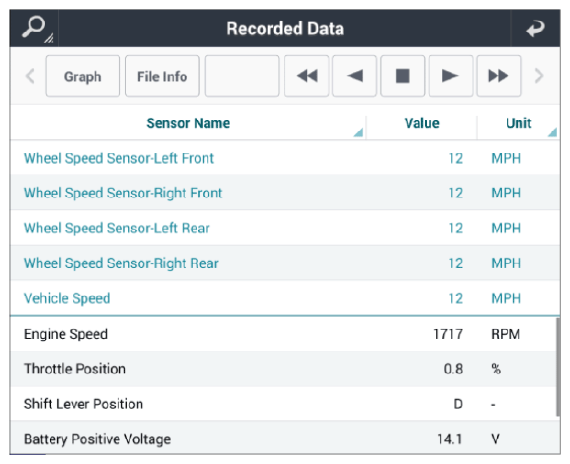Click the blank toolbar button

pos(242,76)
